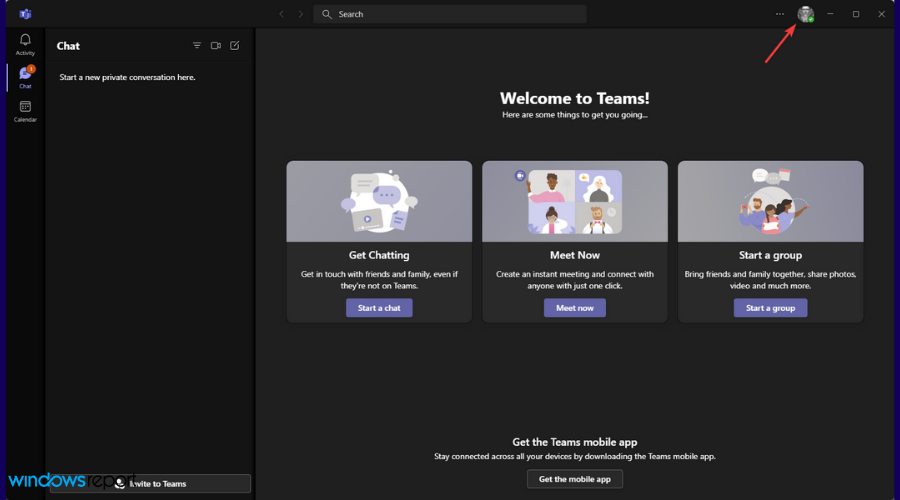
Task: Click the 'Welcome to Teams!' heading
Action: click(x=575, y=98)
